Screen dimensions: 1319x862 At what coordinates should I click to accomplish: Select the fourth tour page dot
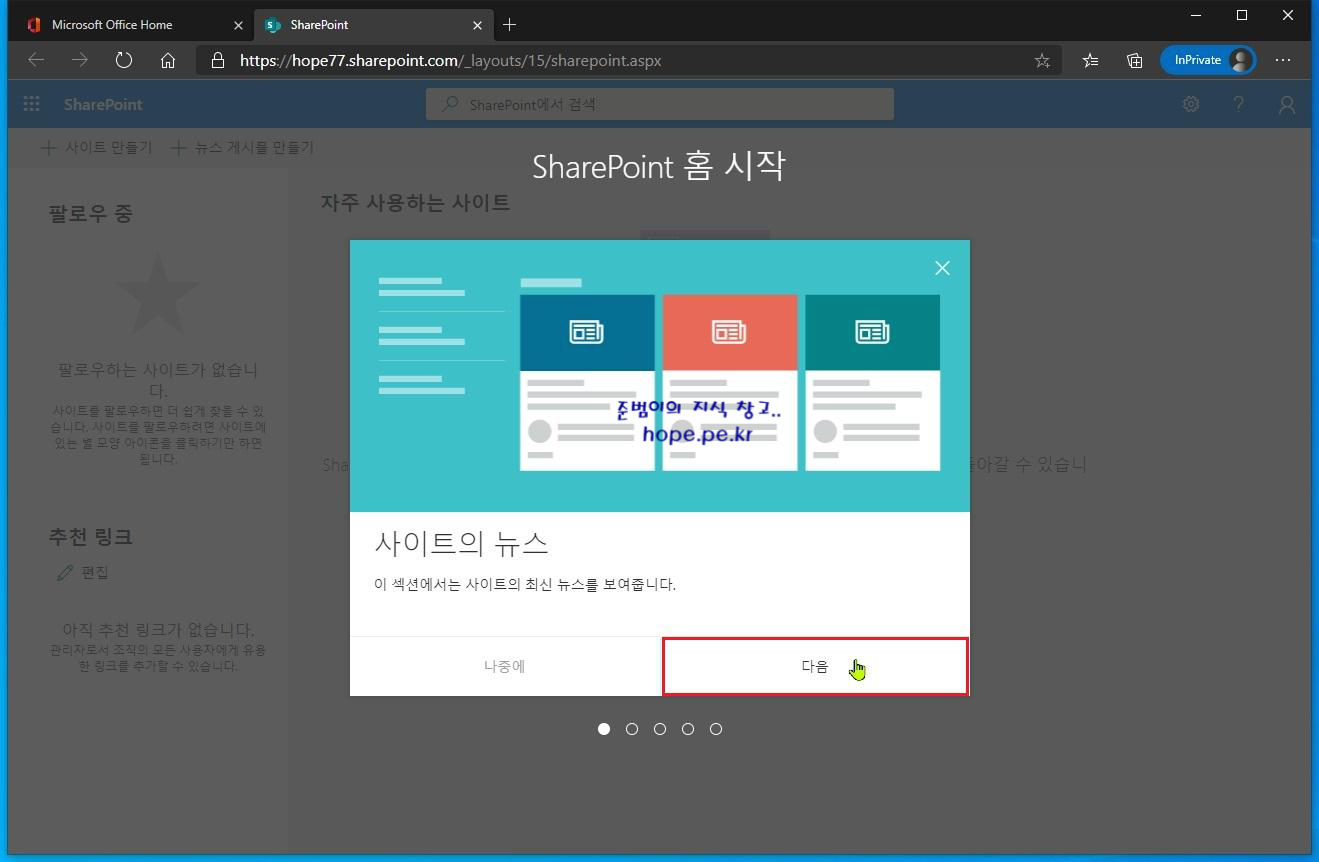tap(688, 729)
